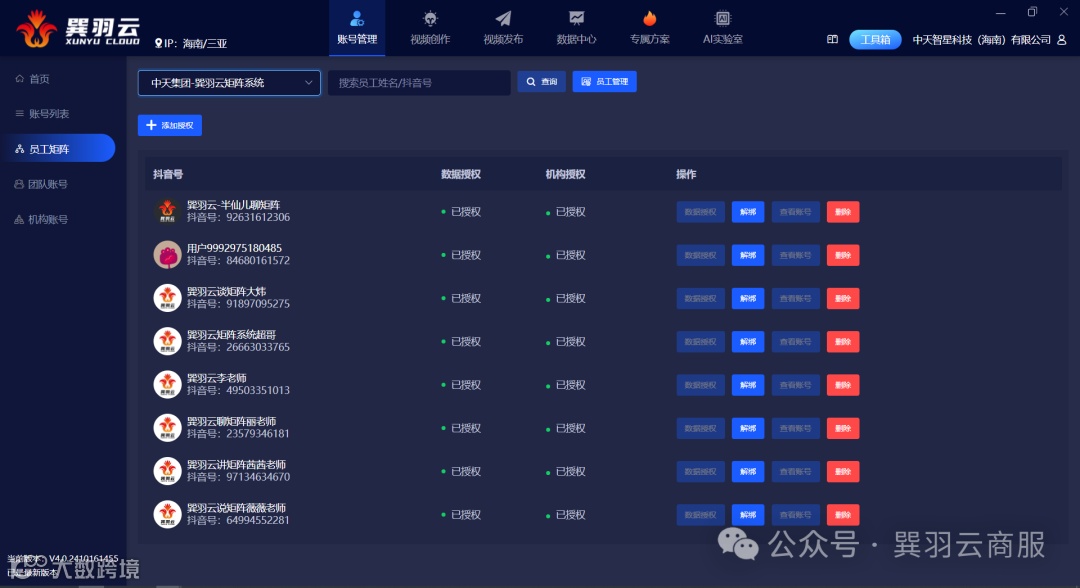This screenshot has height=588, width=1080.
Task: Open the 视频发布 tab
Action: (x=503, y=28)
